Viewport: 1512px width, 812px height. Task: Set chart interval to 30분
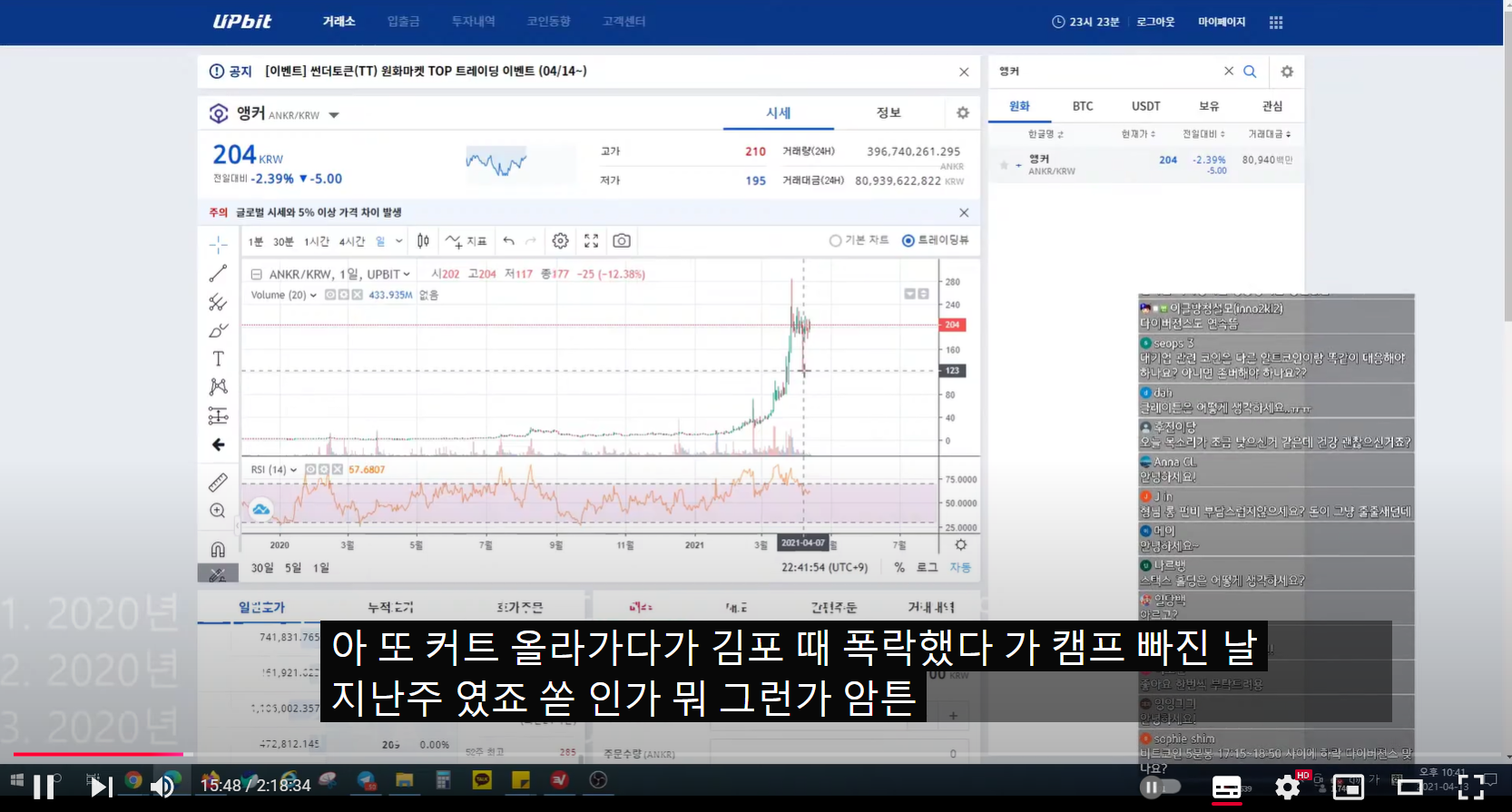(x=283, y=241)
